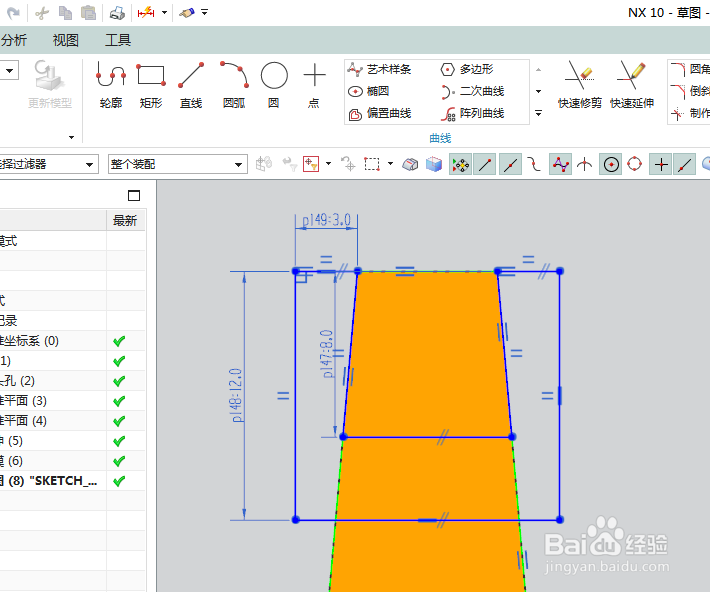
Task: Open the 曲线 group label
Action: point(440,138)
